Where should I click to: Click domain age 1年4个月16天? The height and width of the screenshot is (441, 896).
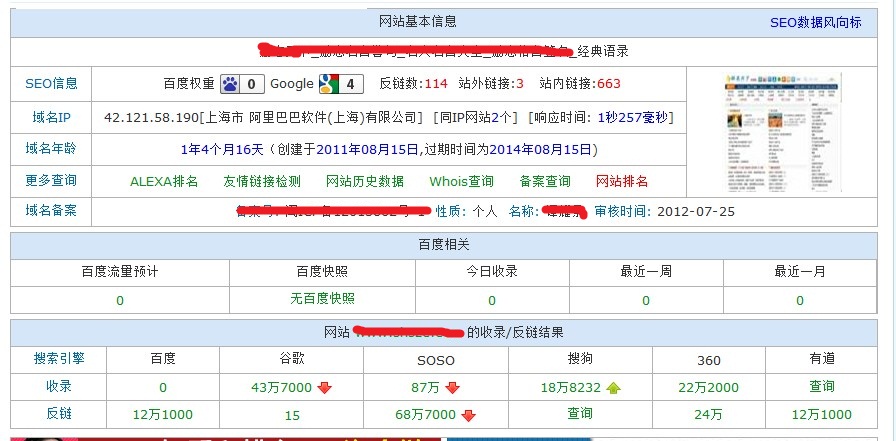222,150
